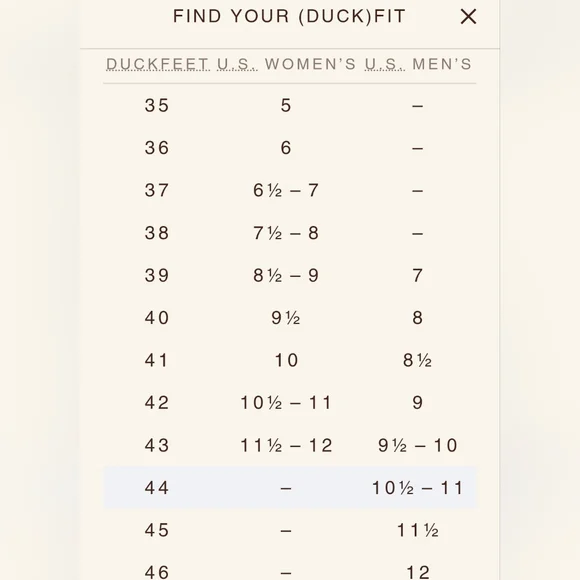Close the Find Your (Duck)Fit dialog

pos(468,17)
